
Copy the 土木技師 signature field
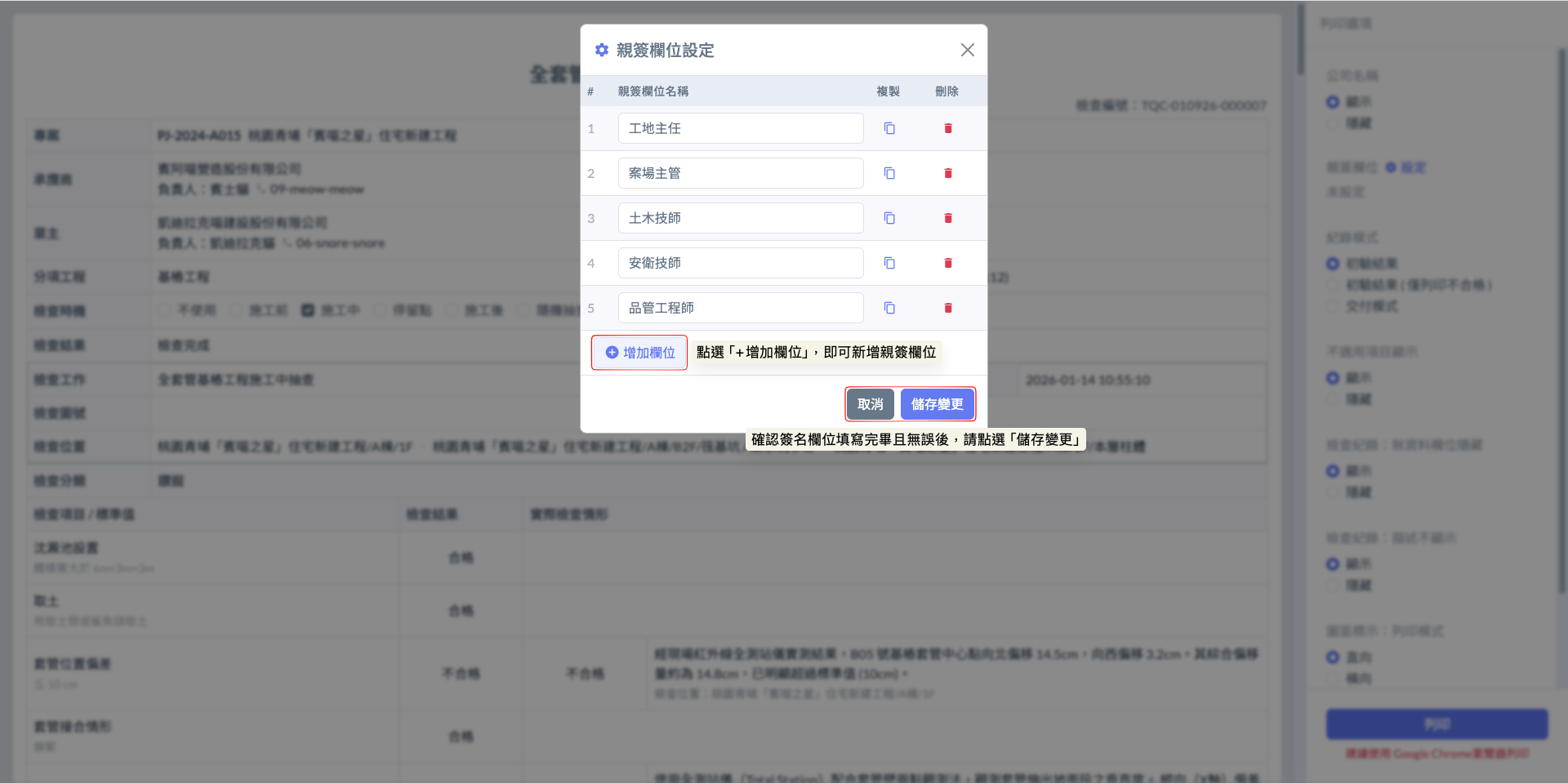889,218
